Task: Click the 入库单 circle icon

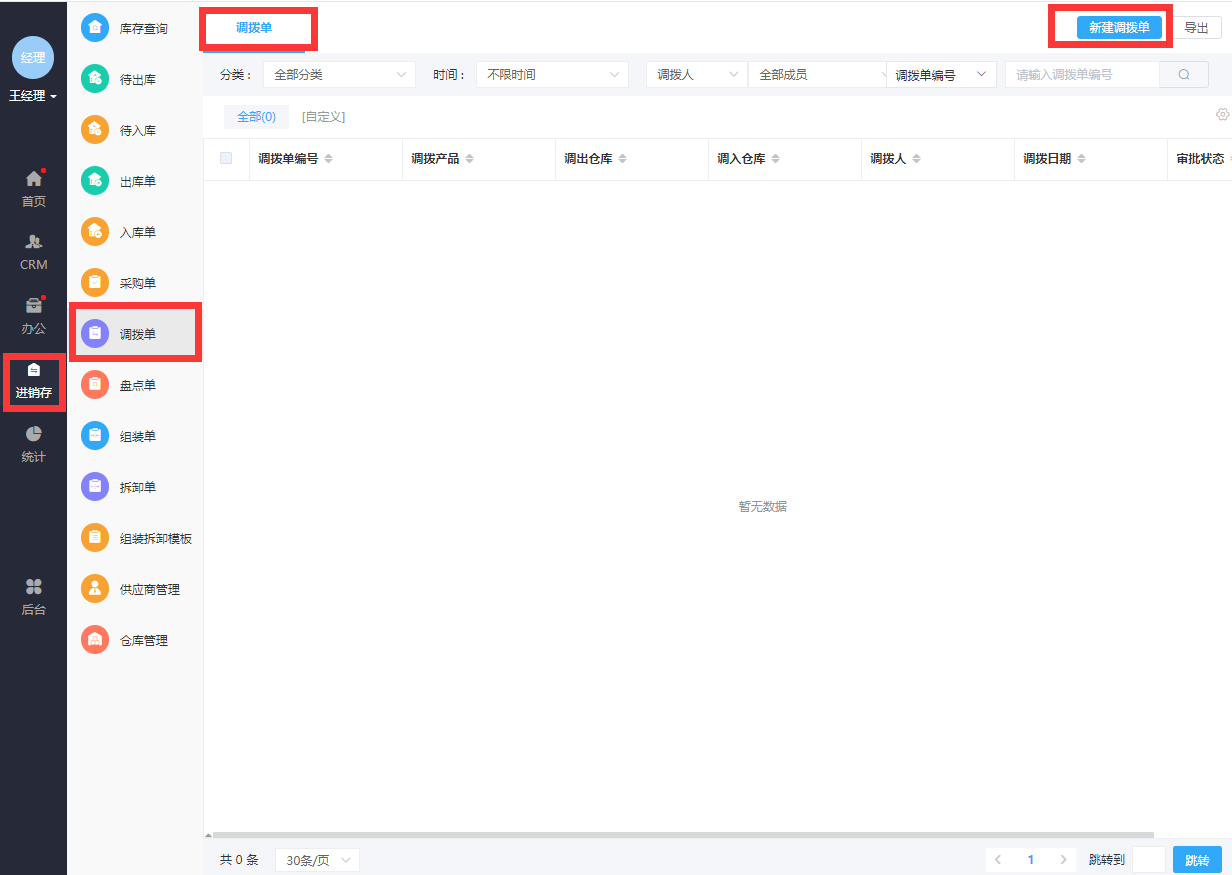Action: (95, 232)
